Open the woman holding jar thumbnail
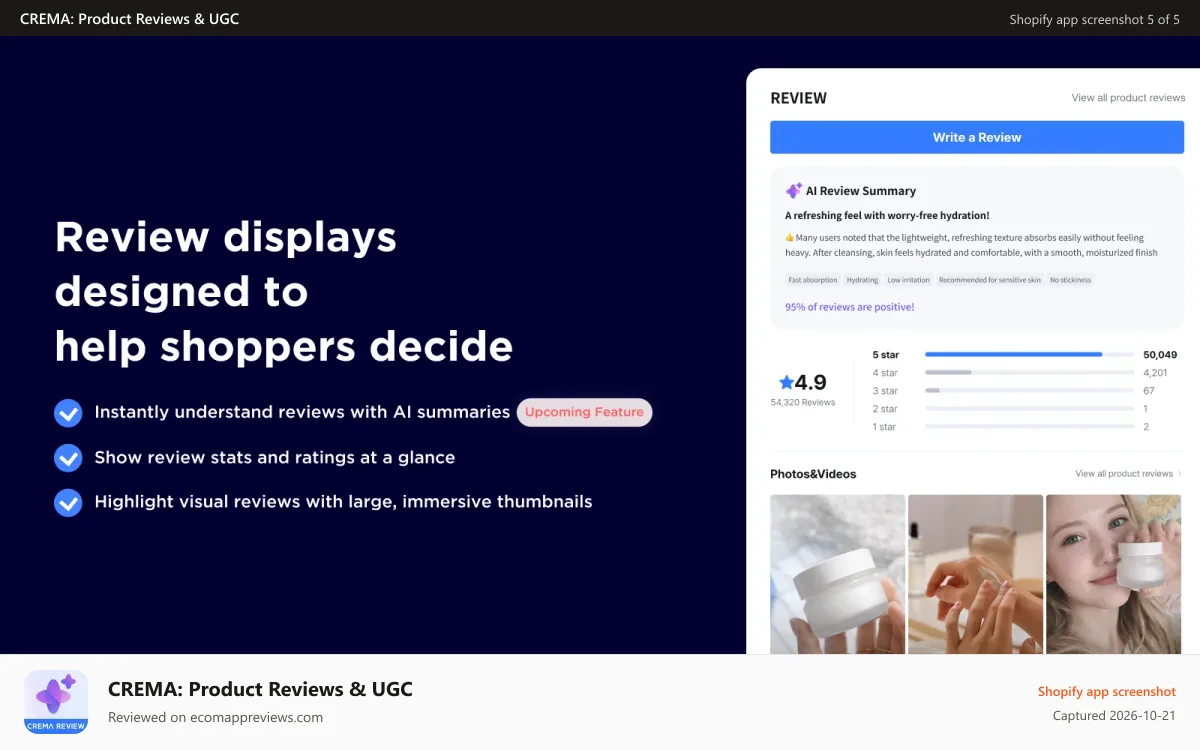The image size is (1200, 750). pyautogui.click(x=1113, y=574)
